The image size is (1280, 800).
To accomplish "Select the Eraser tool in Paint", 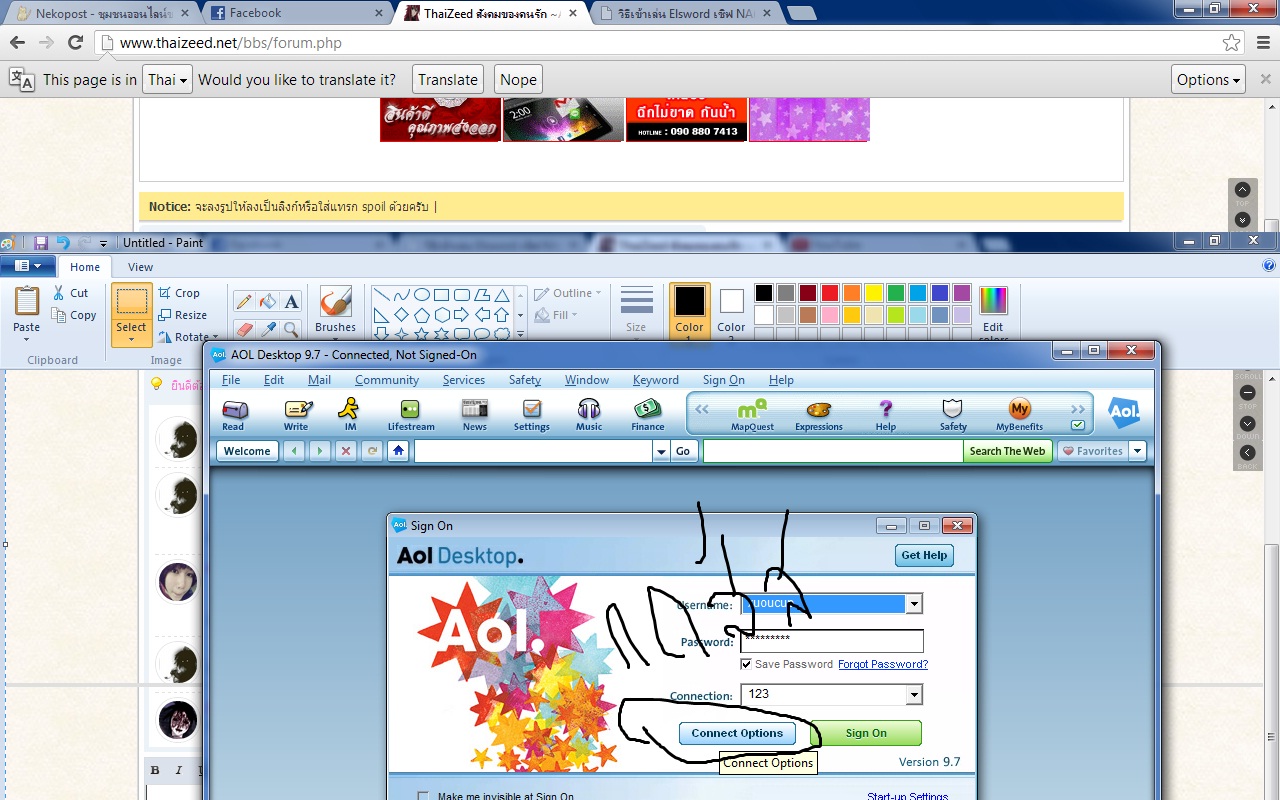I will pos(244,328).
